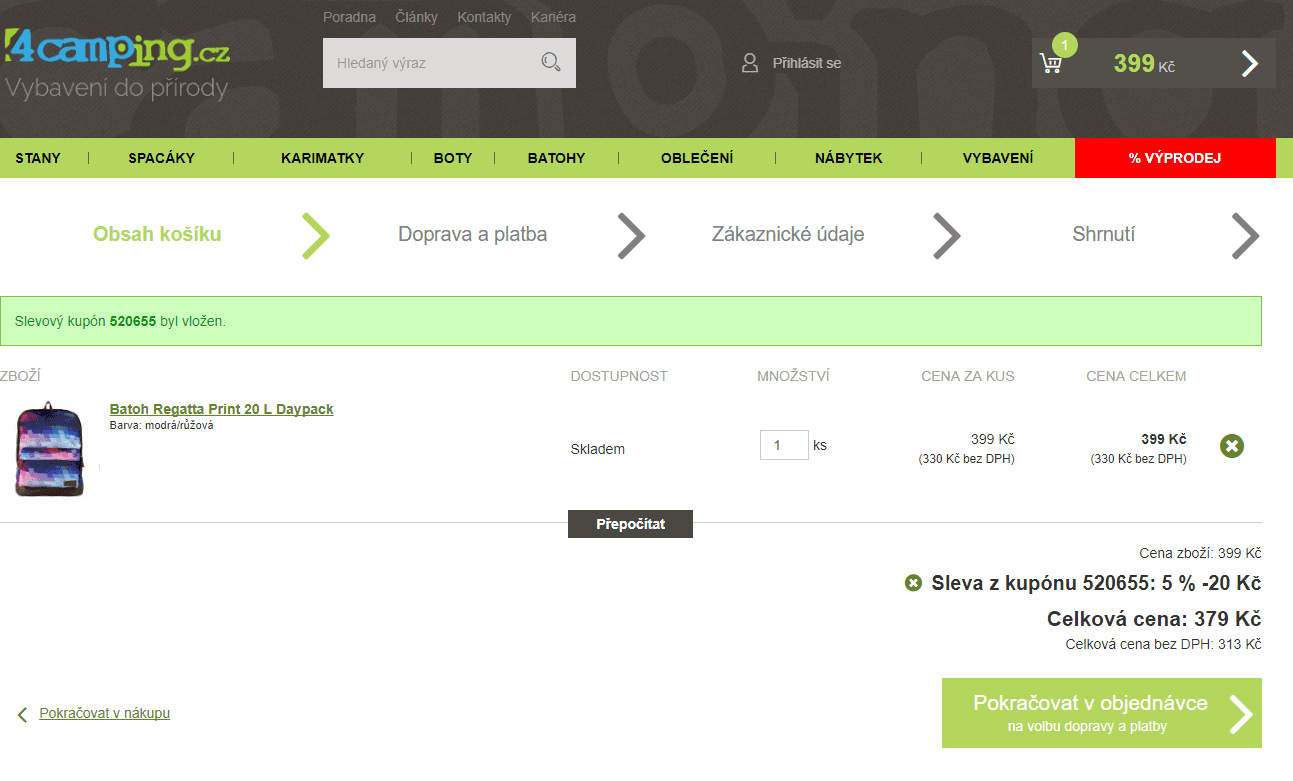Open the Batoh Regatta Print product link
The width and height of the screenshot is (1293, 781).
pyautogui.click(x=221, y=409)
